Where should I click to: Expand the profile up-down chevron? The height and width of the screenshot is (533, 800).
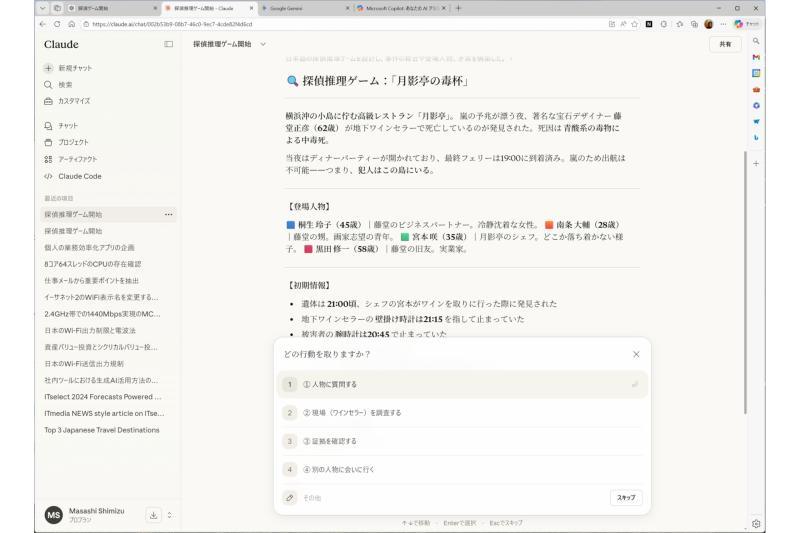click(x=169, y=515)
